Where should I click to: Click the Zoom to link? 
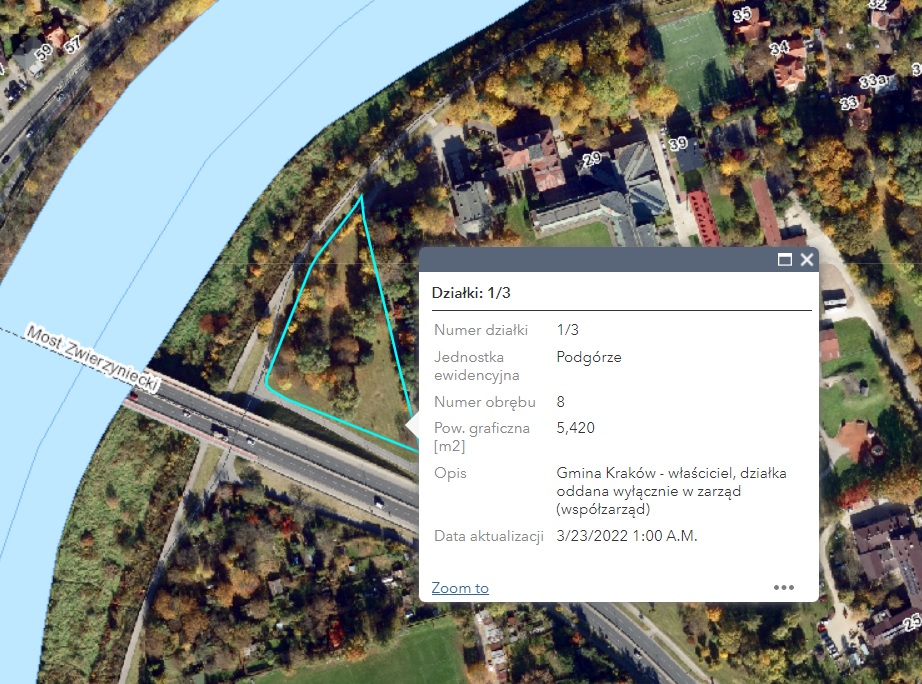click(460, 588)
